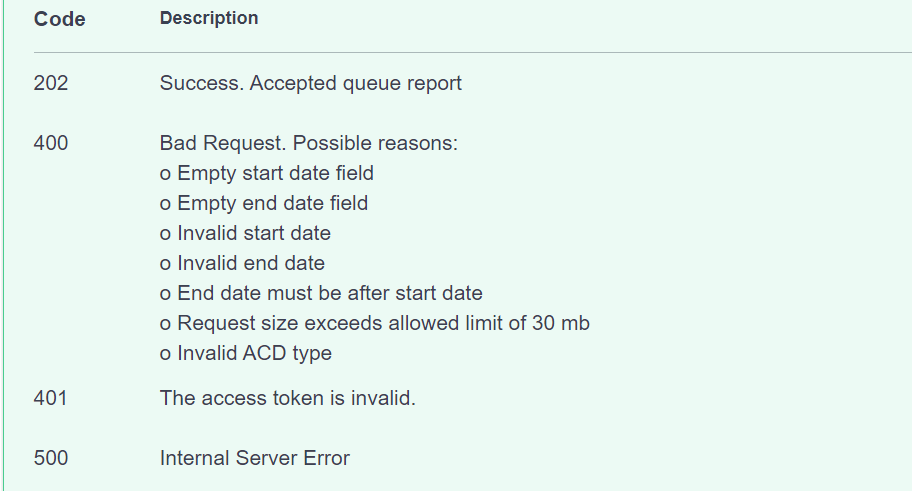Select the 401 response code
Image resolution: width=912 pixels, height=491 pixels.
click(x=50, y=399)
